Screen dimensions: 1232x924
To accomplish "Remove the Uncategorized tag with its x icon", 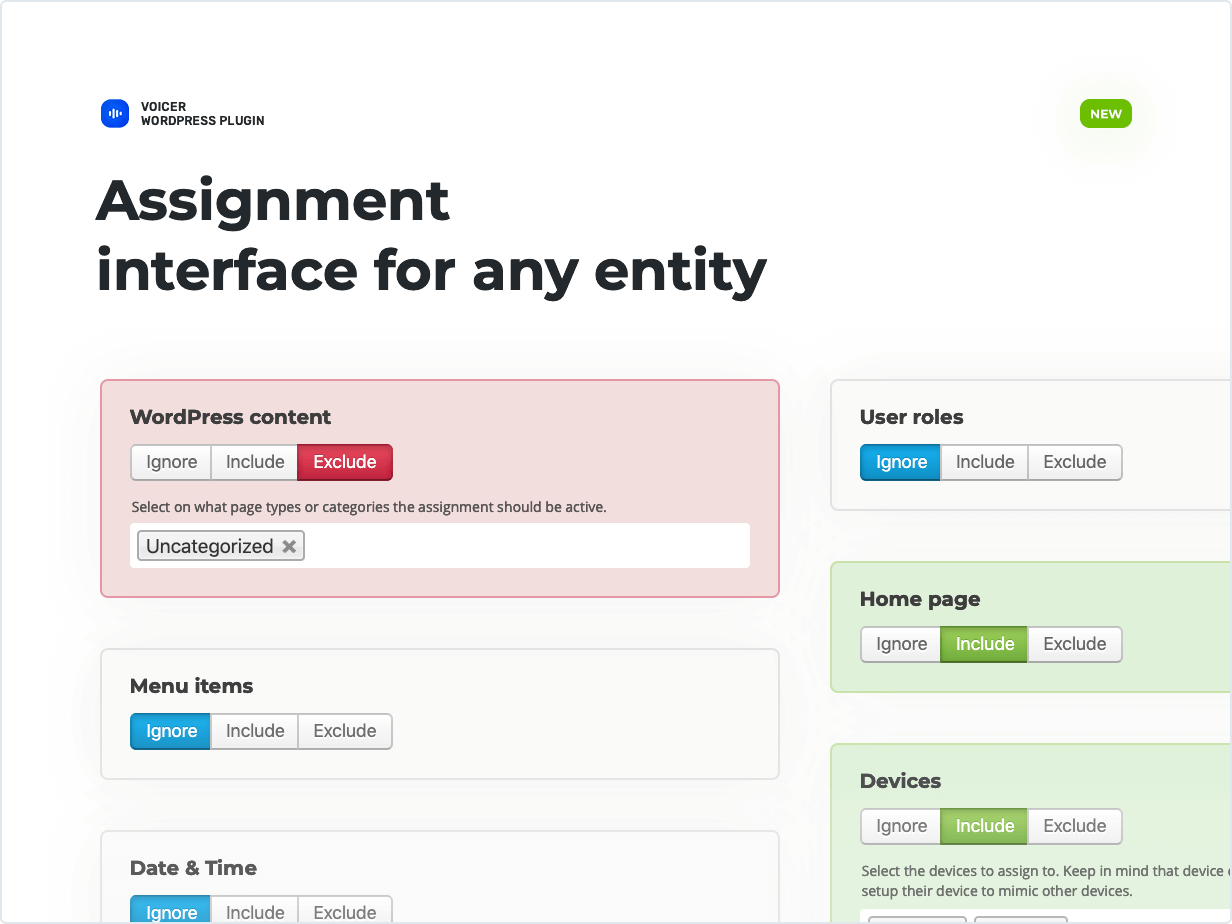I will coord(289,546).
